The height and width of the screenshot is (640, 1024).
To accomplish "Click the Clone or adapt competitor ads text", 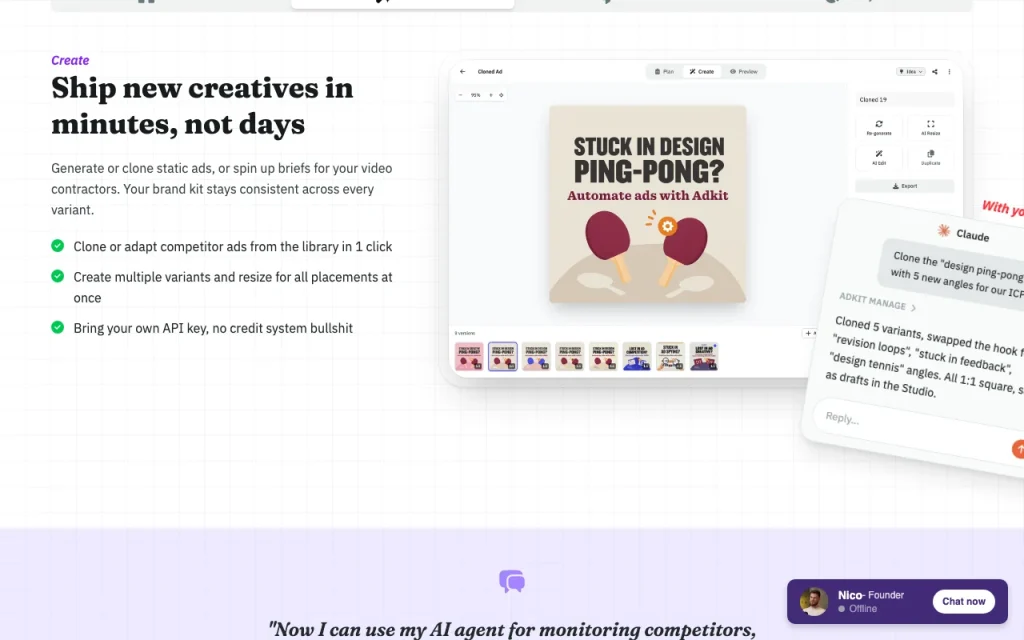I will click(x=232, y=246).
